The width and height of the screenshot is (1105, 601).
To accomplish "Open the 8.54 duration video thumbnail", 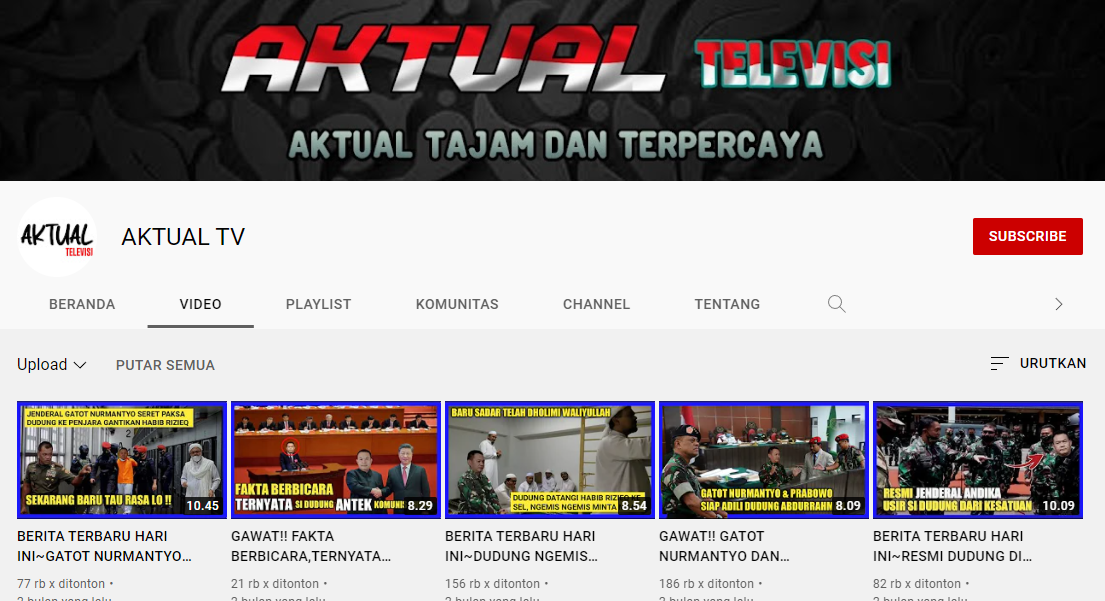I will pyautogui.click(x=549, y=460).
